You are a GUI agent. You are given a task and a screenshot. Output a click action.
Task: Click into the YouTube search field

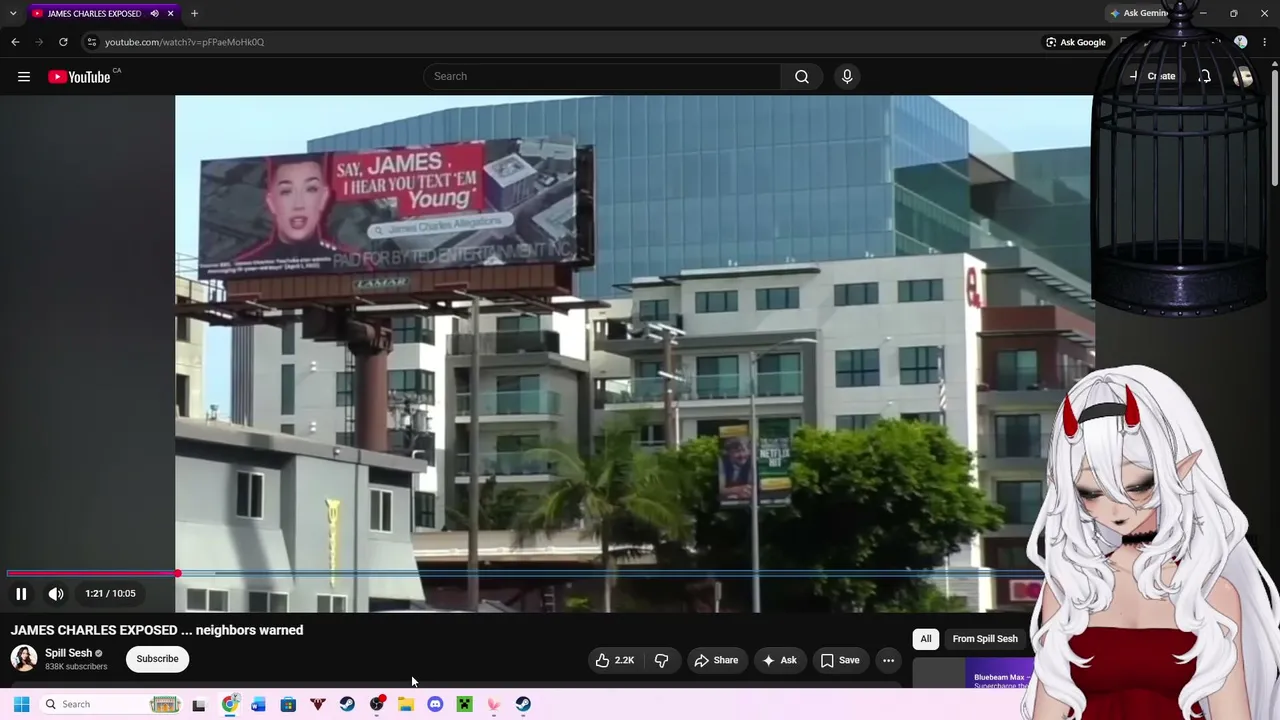[602, 76]
